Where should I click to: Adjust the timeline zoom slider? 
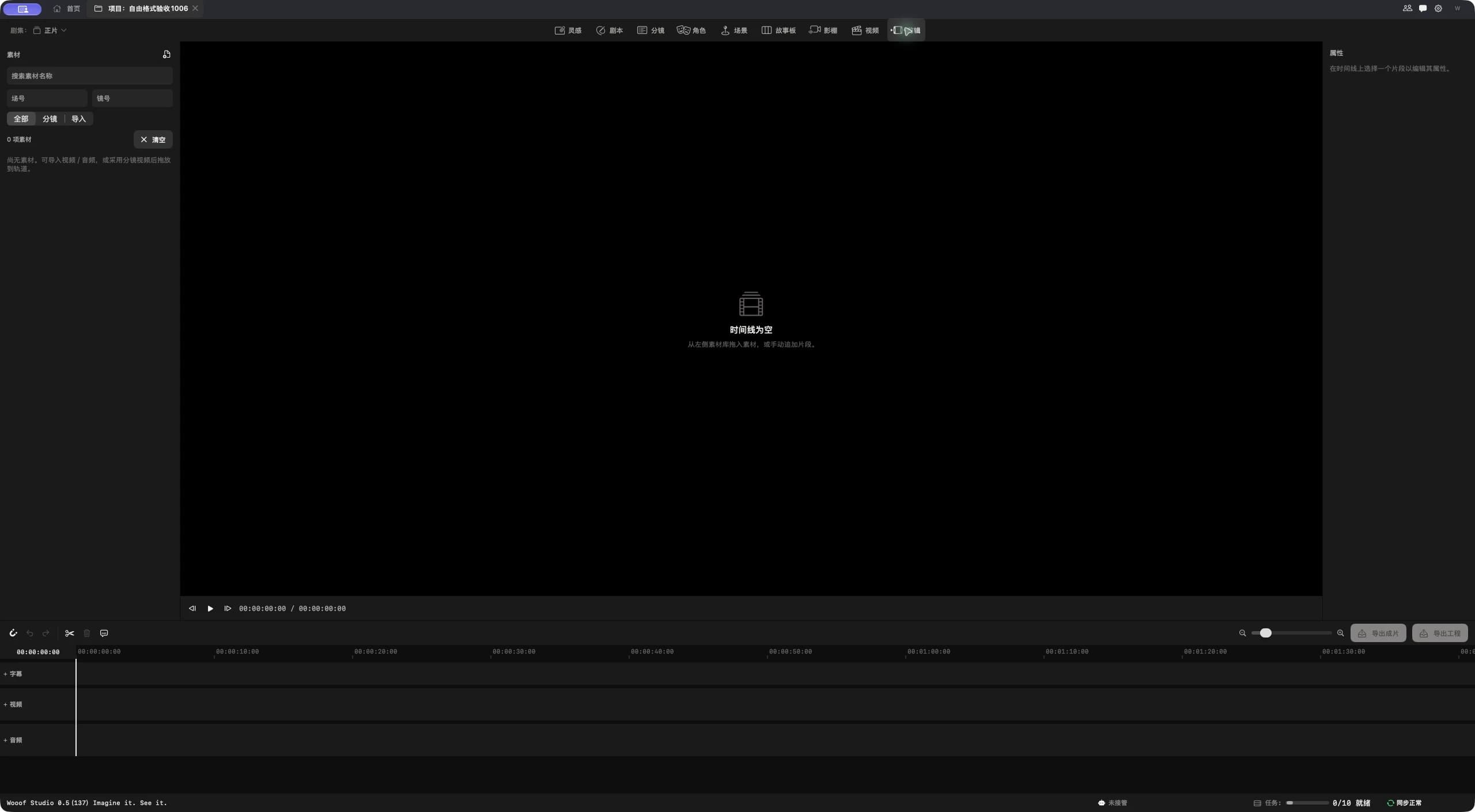tap(1291, 633)
